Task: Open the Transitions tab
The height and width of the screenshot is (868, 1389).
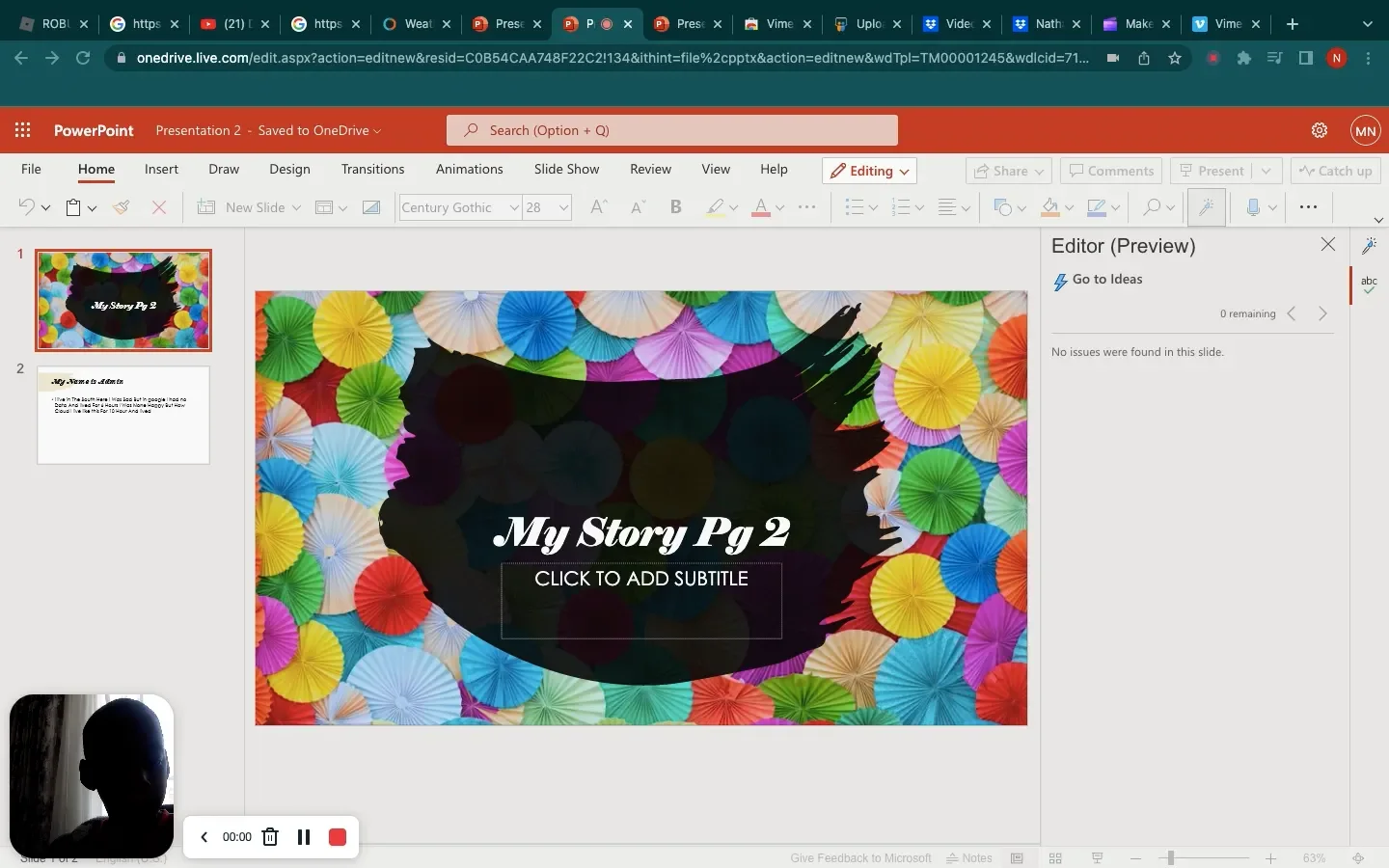Action: (372, 169)
